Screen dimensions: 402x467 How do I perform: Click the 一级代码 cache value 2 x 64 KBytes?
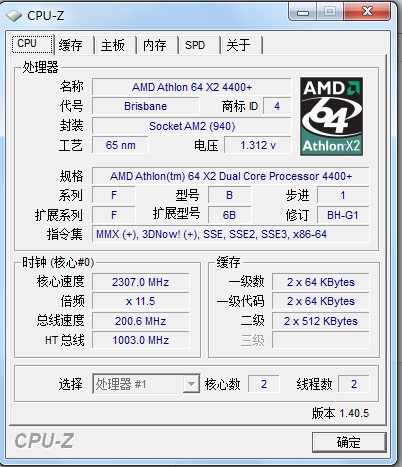click(x=321, y=301)
